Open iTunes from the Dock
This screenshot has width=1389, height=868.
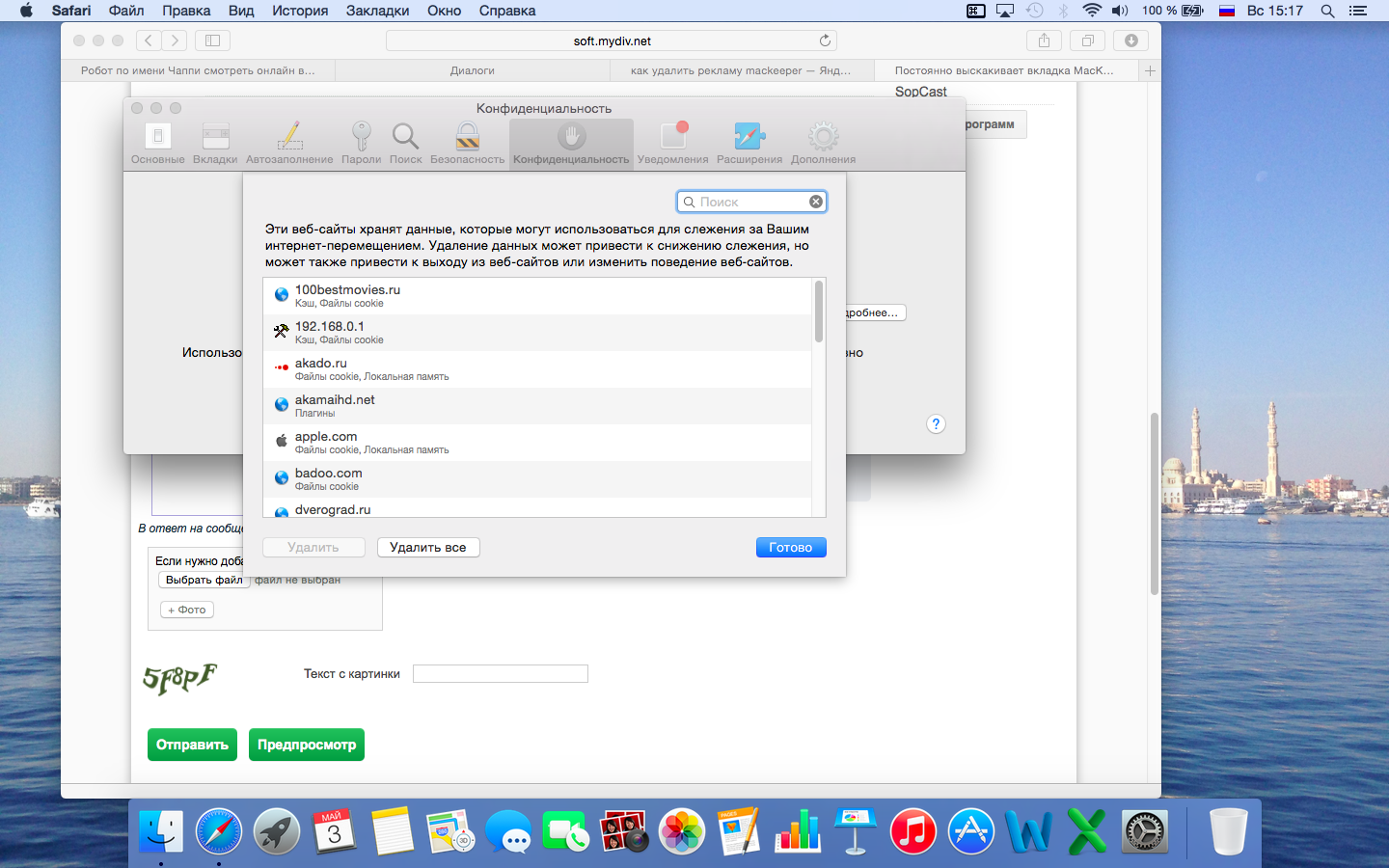tap(913, 831)
